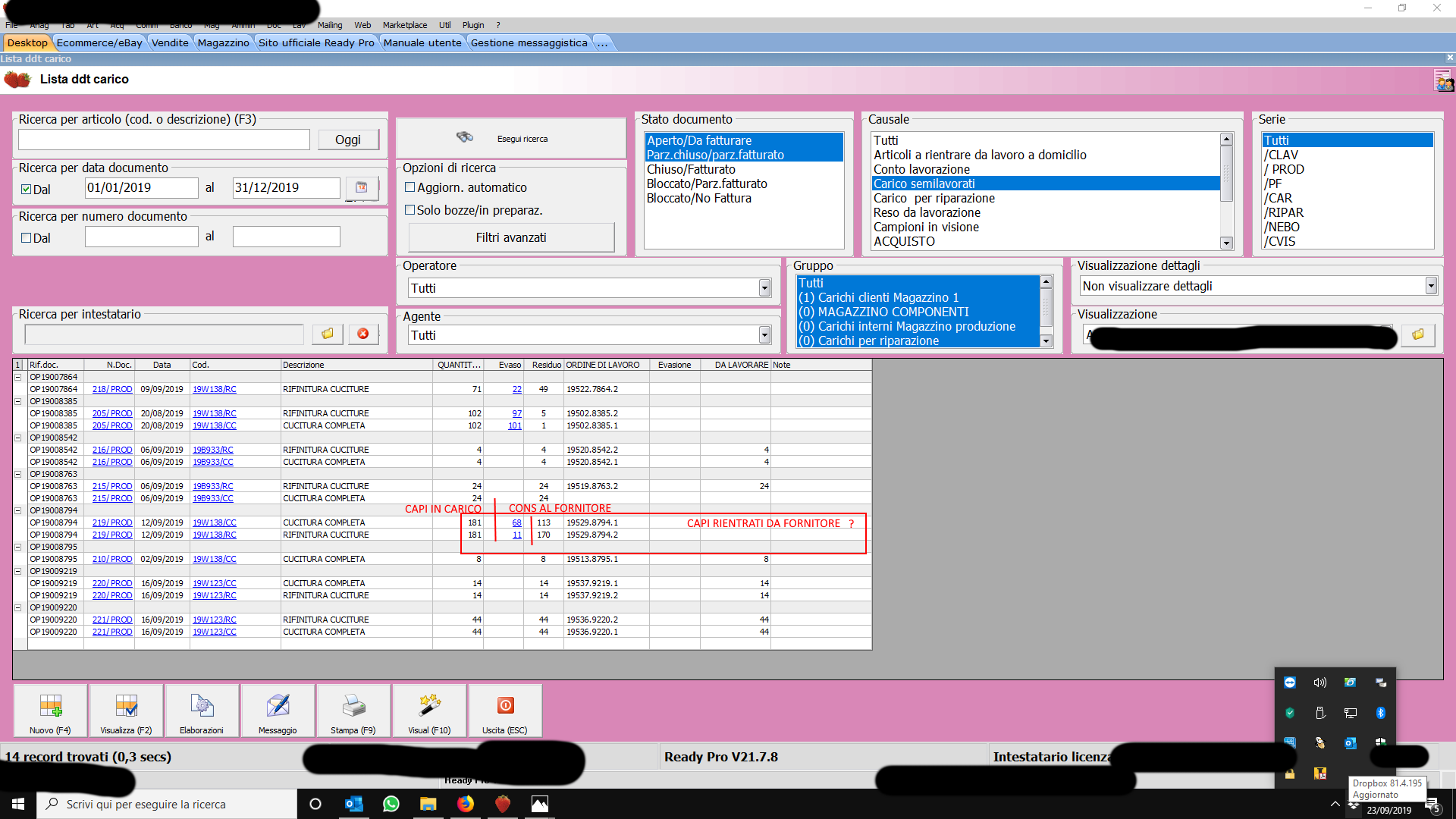Open the Marketplace menu
Viewport: 1456px width, 819px height.
(405, 25)
